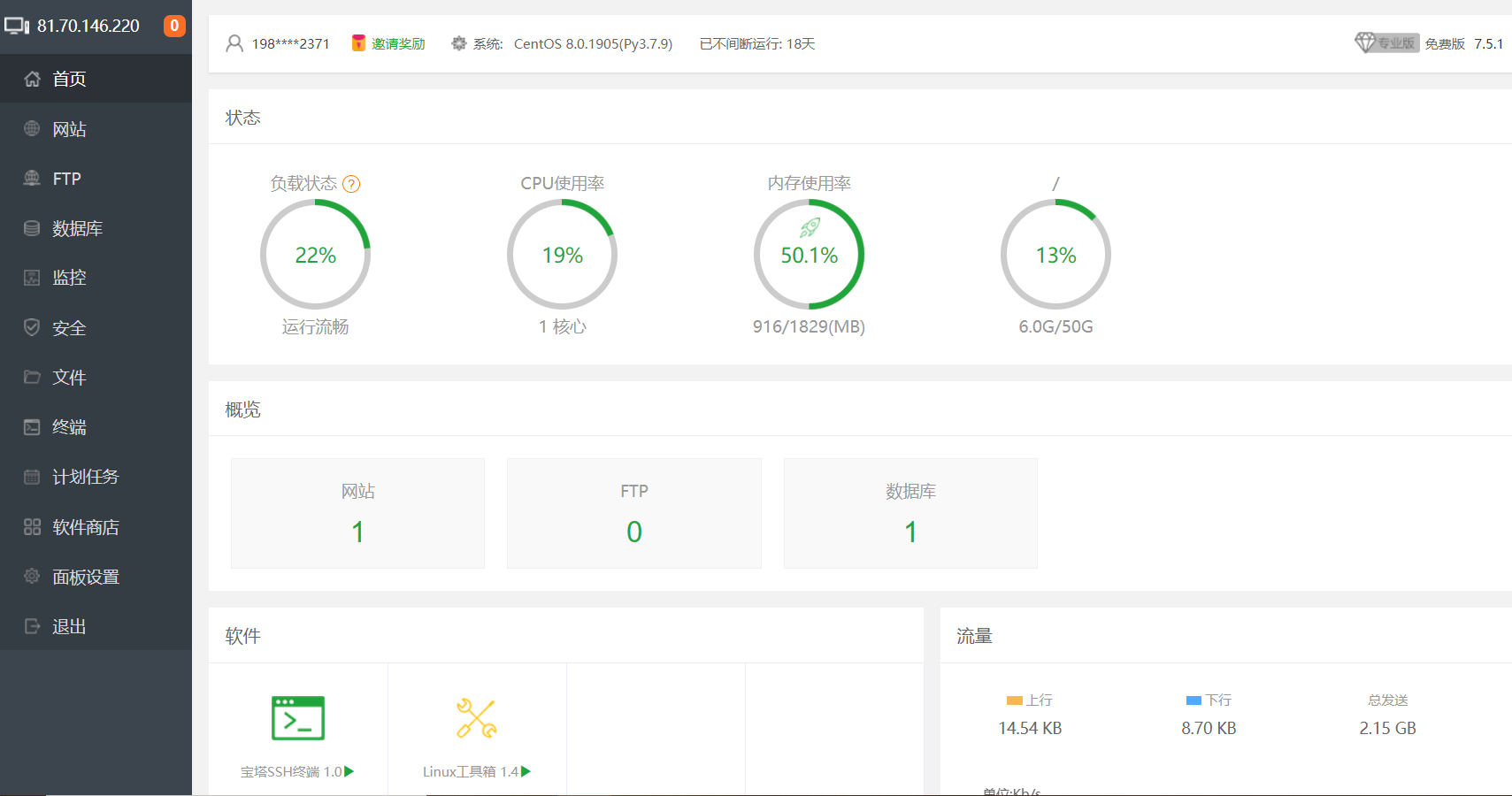Go to the 网站 sidebar menu
Viewport: 1512px width, 796px height.
(96, 129)
